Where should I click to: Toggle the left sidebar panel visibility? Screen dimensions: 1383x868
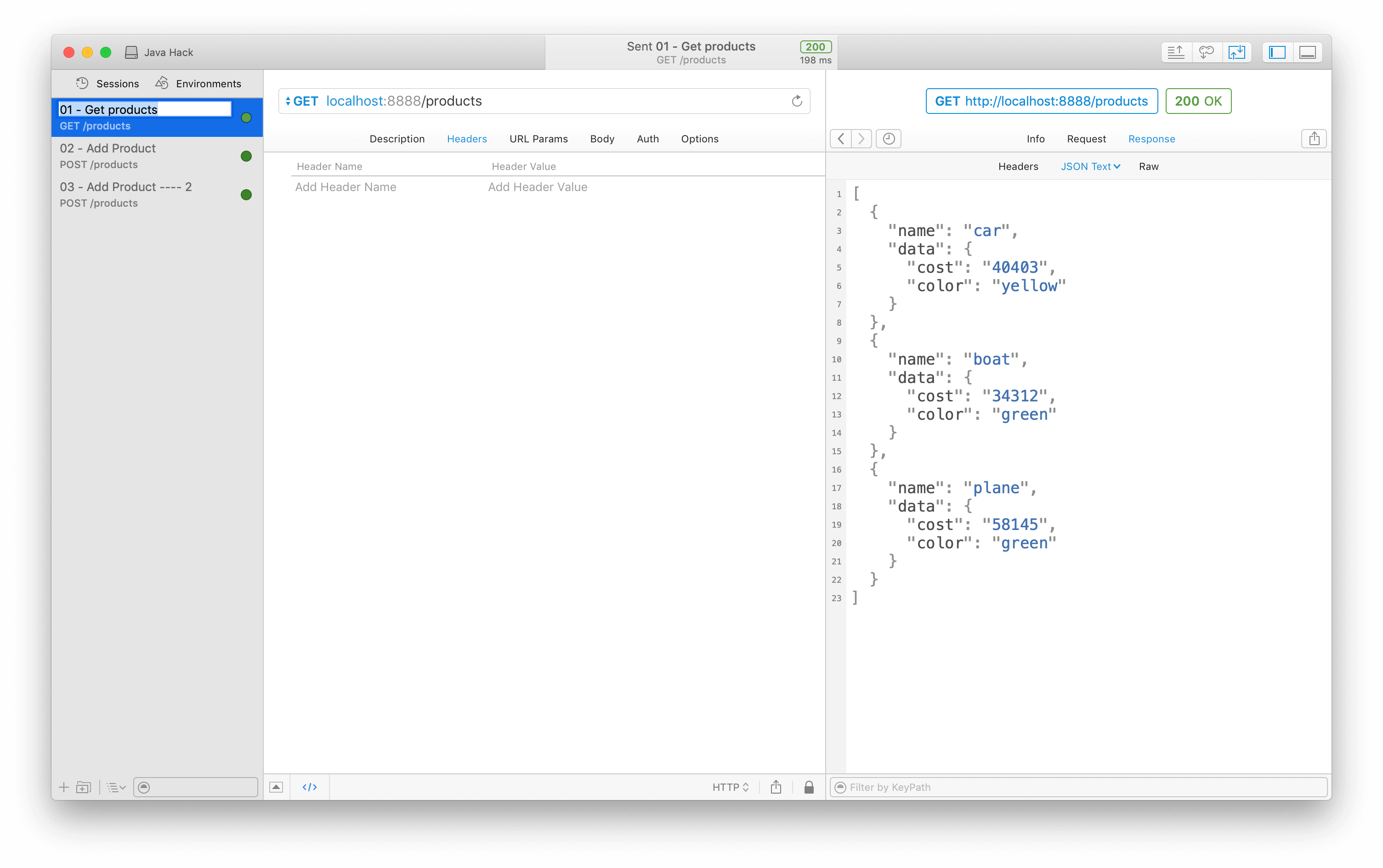click(x=1277, y=52)
